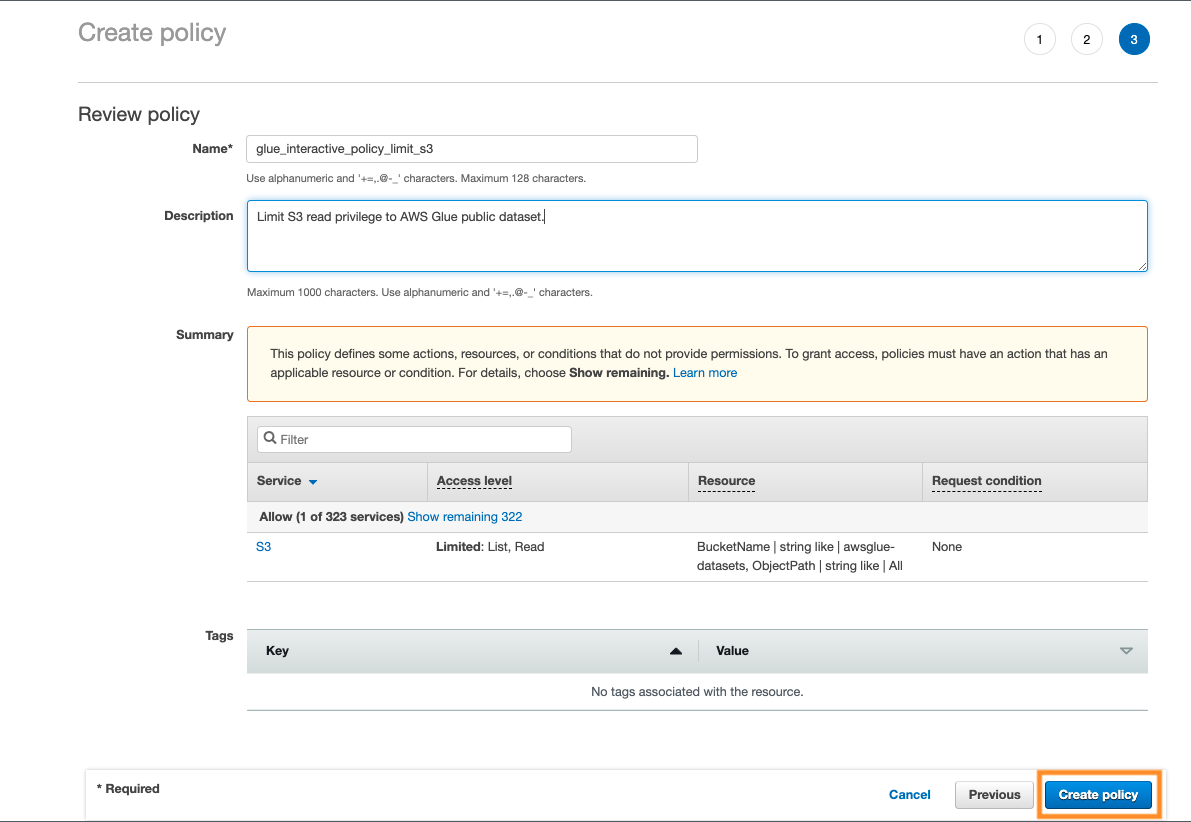Go to step 1 circle
Screen dimensions: 1191x822
(x=1040, y=40)
